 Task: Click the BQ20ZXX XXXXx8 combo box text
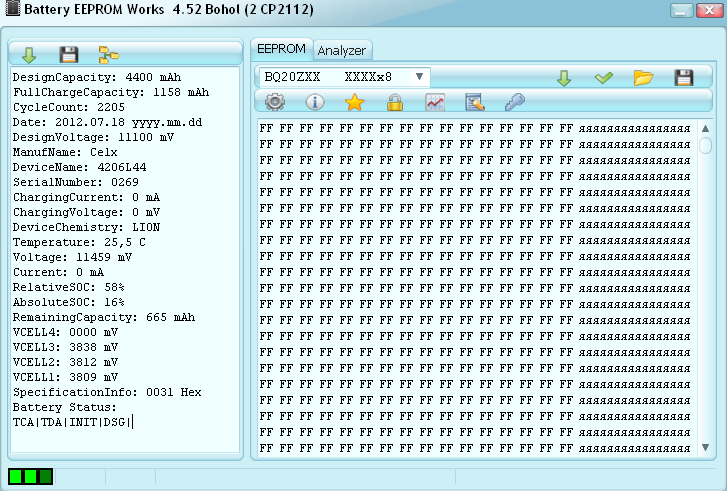(328, 77)
